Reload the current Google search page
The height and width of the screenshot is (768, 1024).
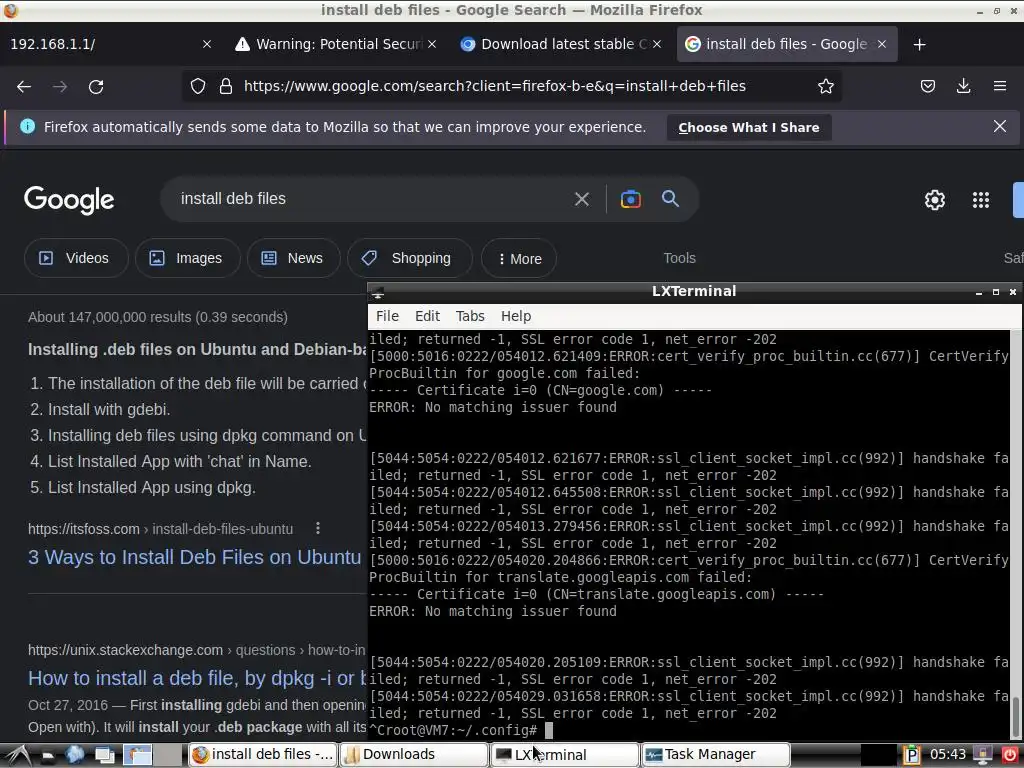(x=96, y=86)
